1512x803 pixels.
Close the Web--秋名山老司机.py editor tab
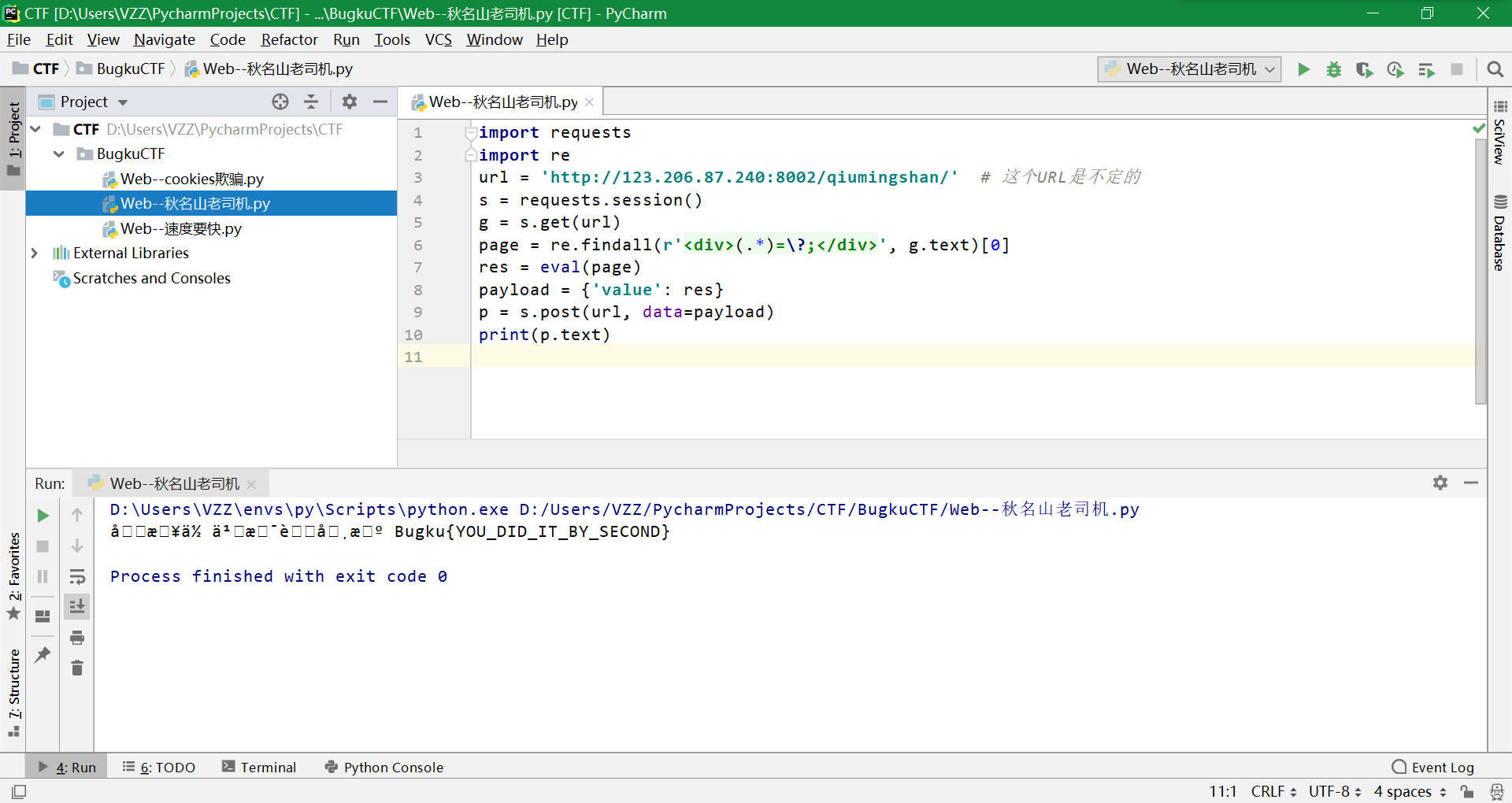589,102
